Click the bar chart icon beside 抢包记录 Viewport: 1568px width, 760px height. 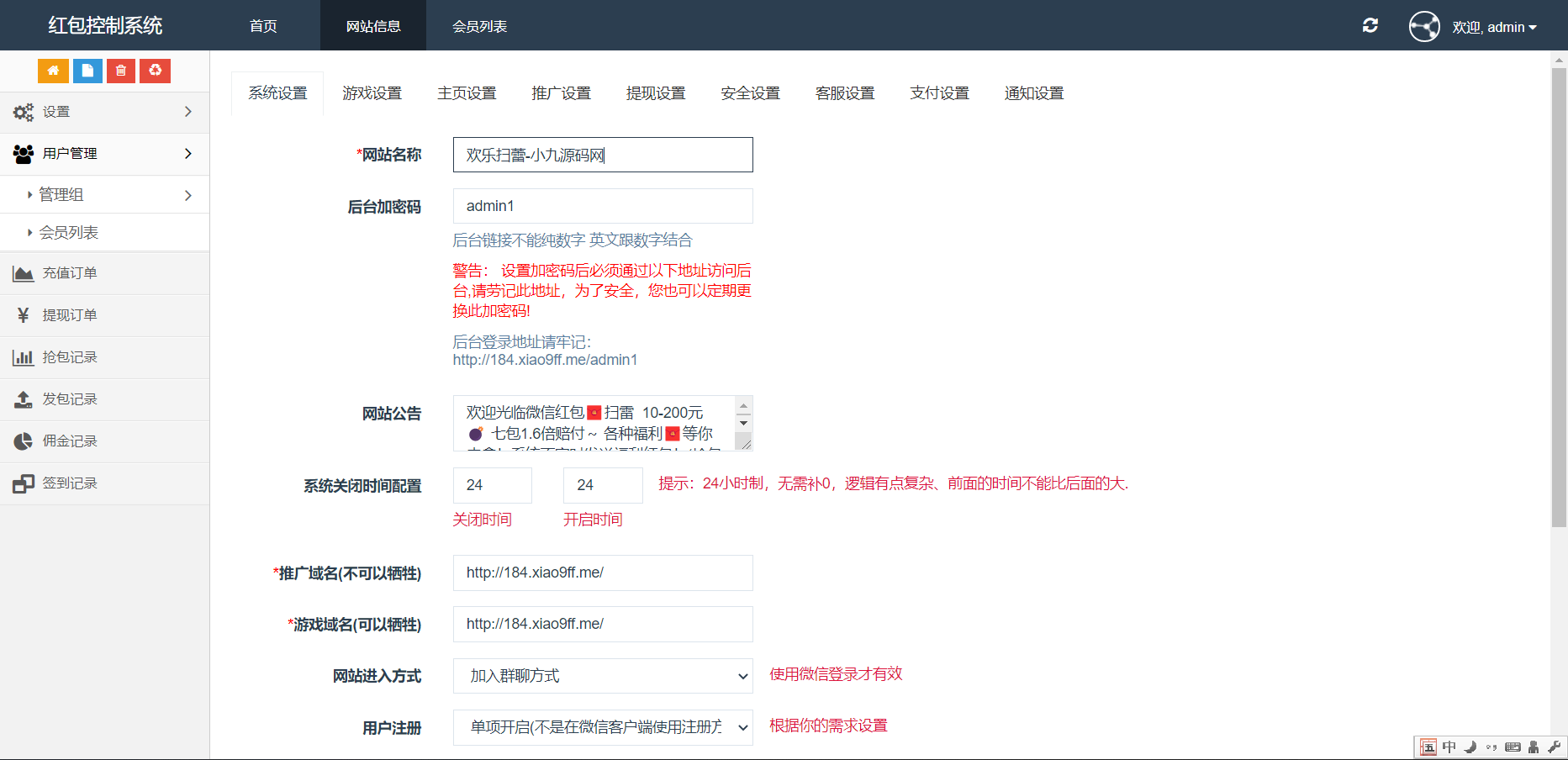tap(24, 357)
